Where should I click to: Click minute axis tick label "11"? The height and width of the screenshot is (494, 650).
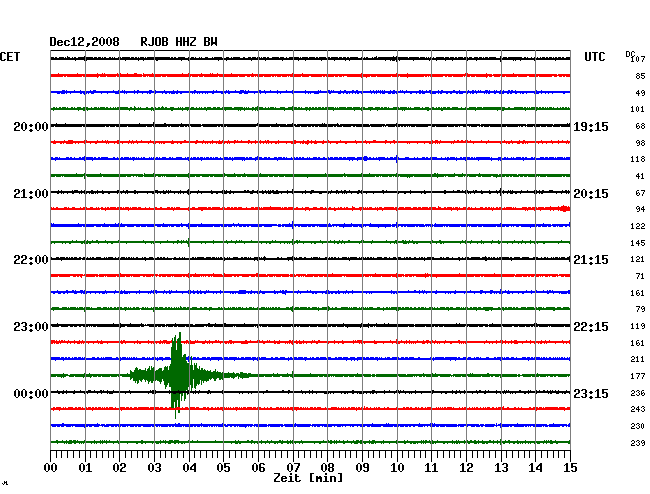tap(431, 468)
